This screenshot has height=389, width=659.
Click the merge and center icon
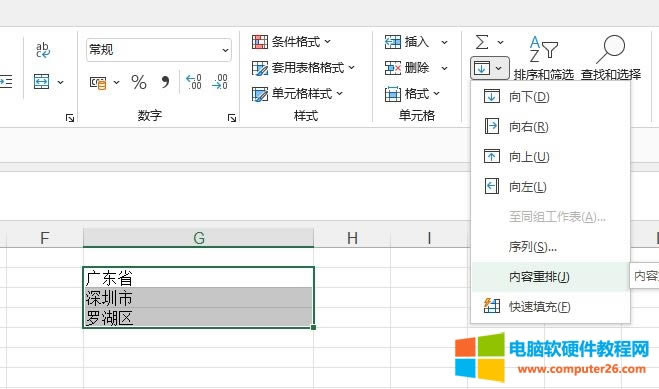coord(42,81)
